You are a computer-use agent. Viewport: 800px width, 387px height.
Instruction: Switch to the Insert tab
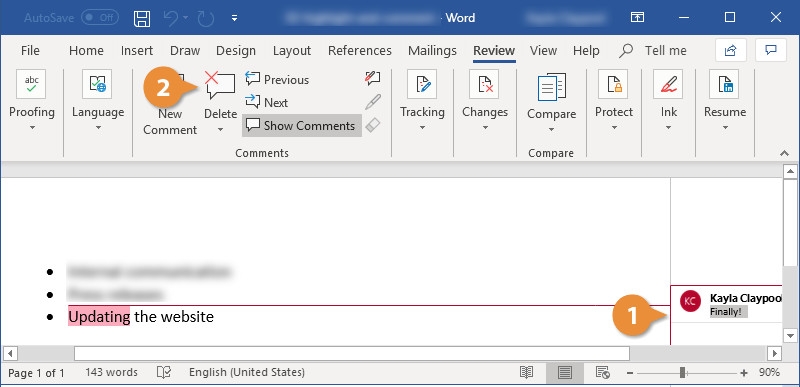[x=137, y=50]
